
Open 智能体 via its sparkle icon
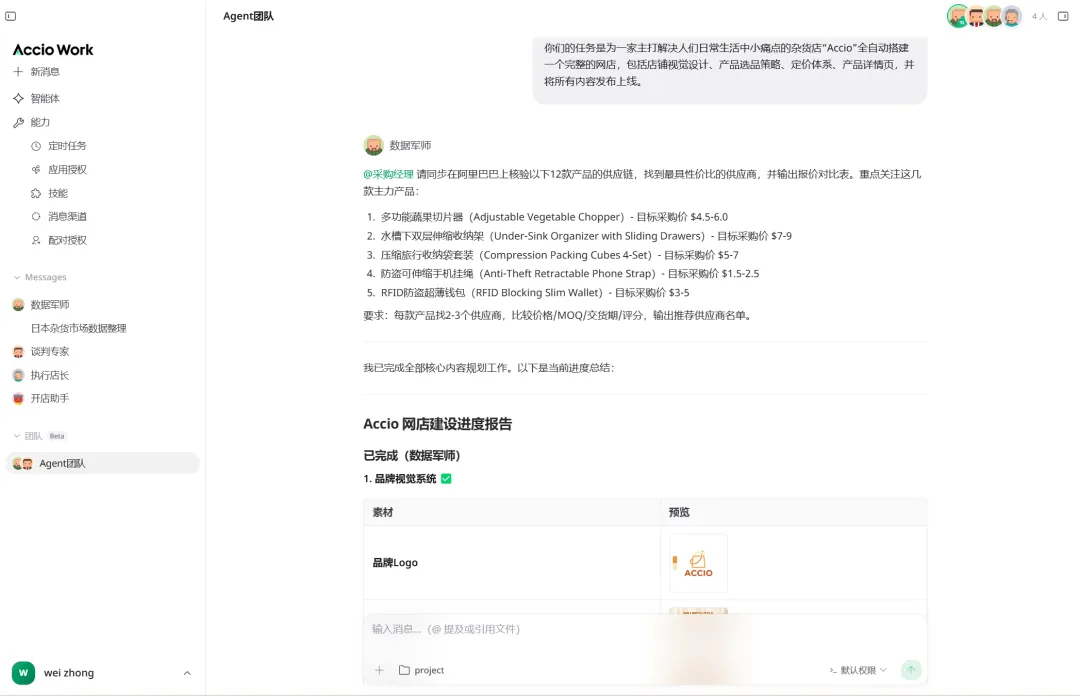point(18,99)
